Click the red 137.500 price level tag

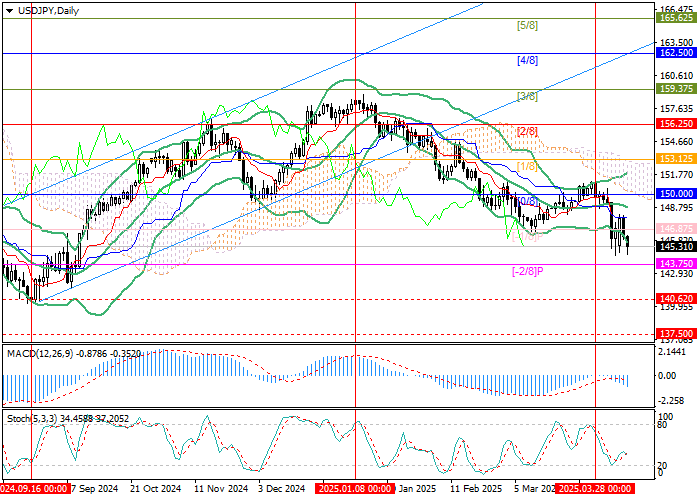click(677, 333)
